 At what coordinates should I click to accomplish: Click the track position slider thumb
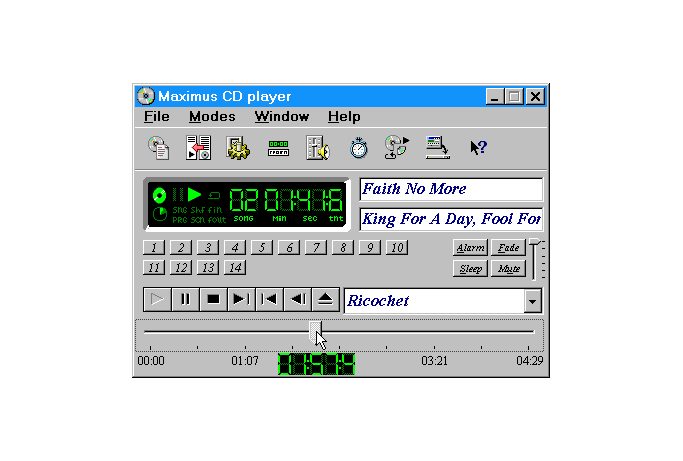pos(315,332)
